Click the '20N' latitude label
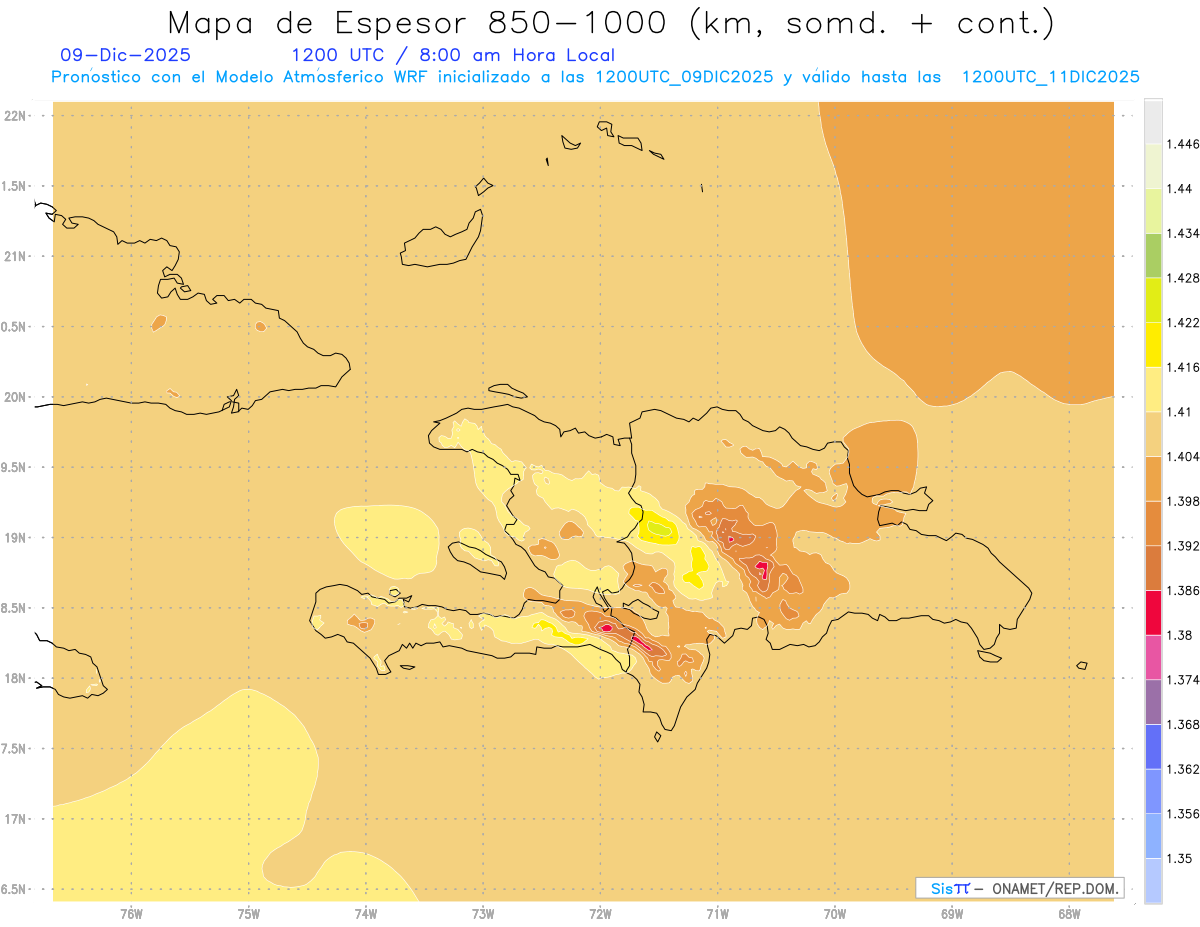 point(16,397)
